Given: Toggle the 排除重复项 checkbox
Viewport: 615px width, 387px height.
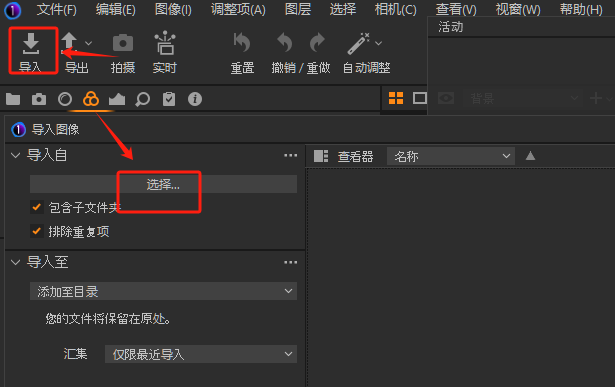Looking at the screenshot, I should [x=37, y=231].
